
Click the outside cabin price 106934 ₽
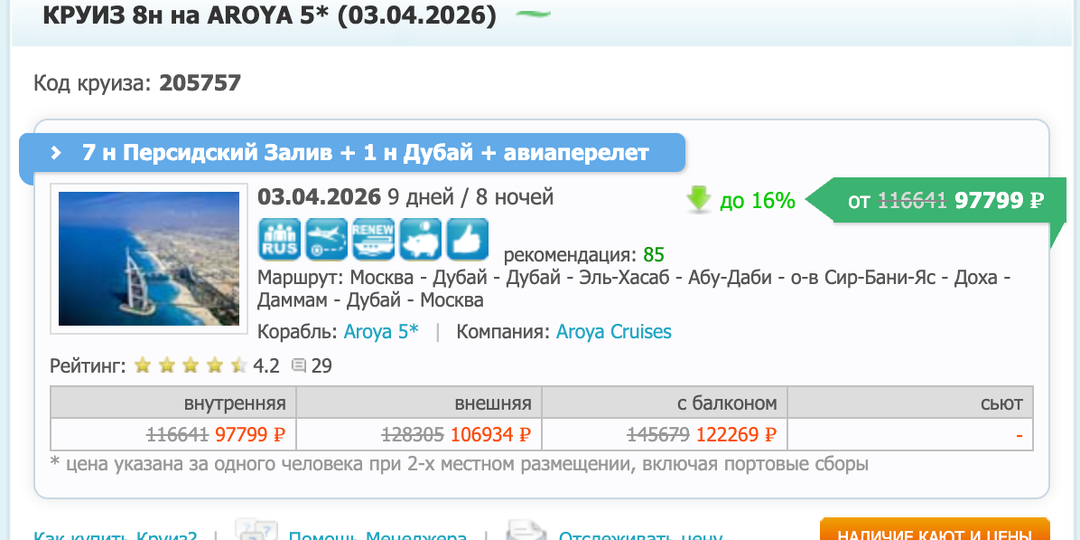pos(491,435)
